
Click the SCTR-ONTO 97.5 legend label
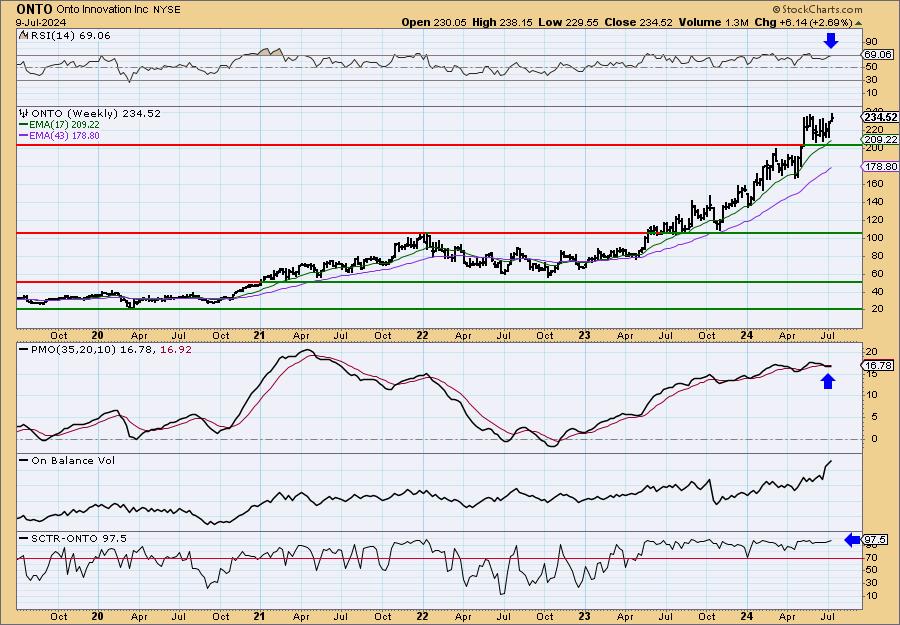(79, 538)
